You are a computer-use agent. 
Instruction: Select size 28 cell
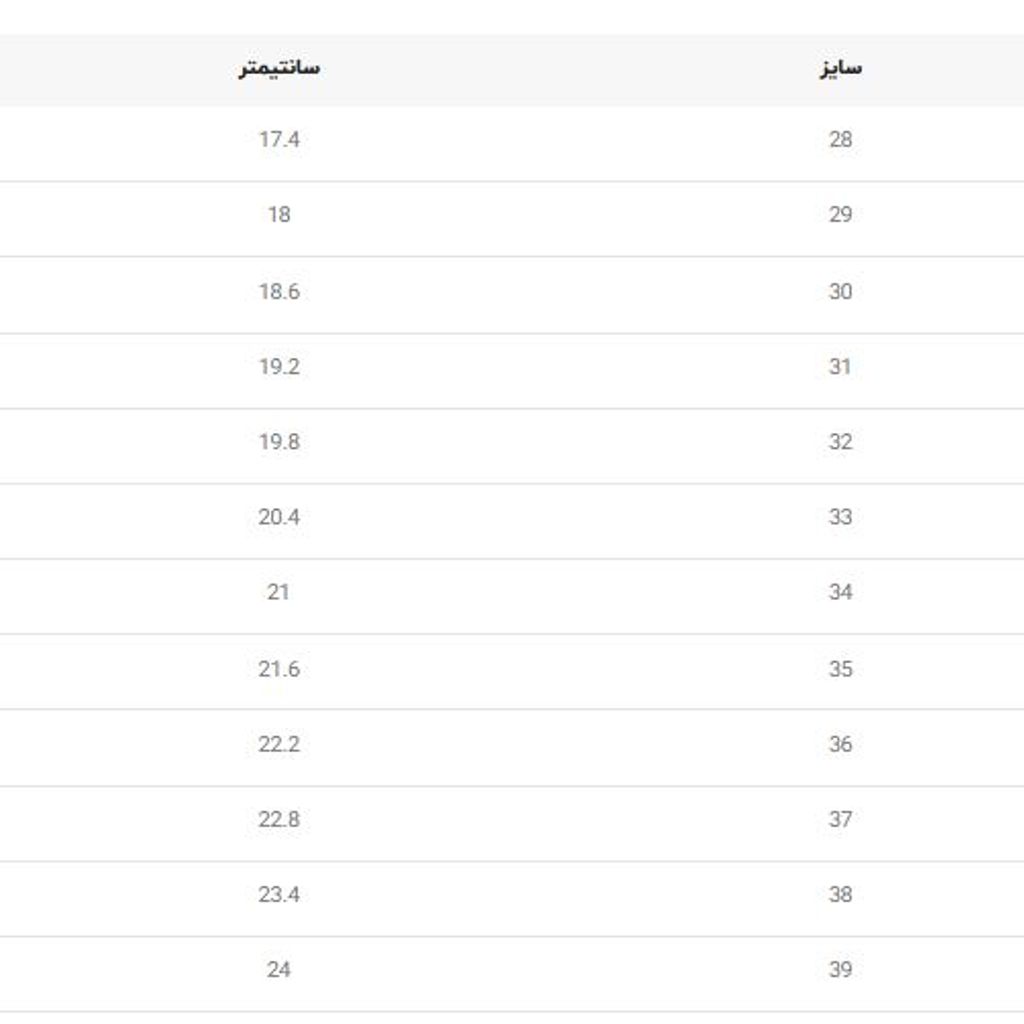click(840, 140)
